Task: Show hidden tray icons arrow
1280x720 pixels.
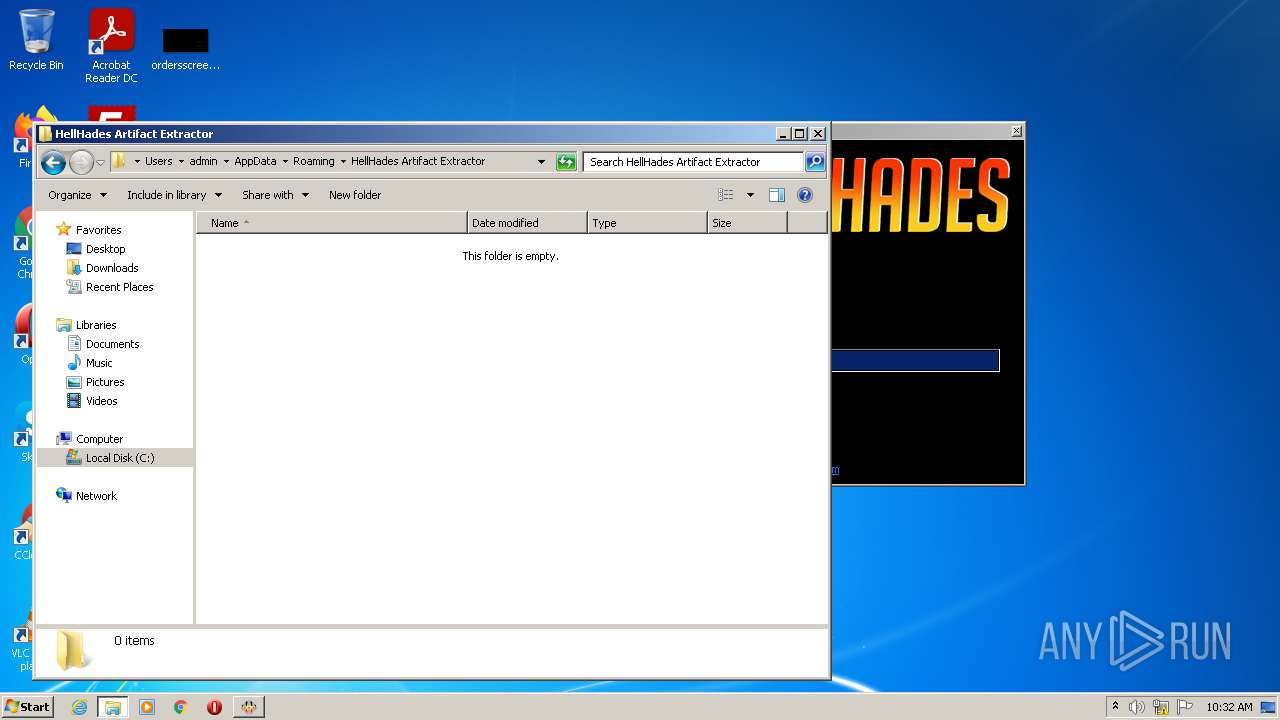Action: [1115, 707]
